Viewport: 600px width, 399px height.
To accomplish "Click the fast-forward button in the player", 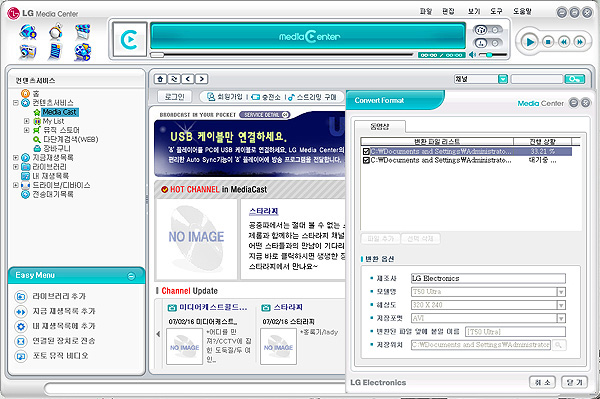I will pyautogui.click(x=580, y=42).
